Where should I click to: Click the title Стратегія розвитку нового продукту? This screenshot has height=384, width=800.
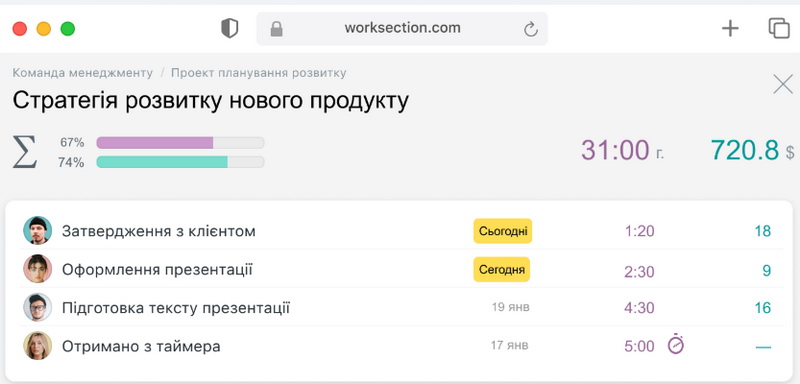point(211,101)
